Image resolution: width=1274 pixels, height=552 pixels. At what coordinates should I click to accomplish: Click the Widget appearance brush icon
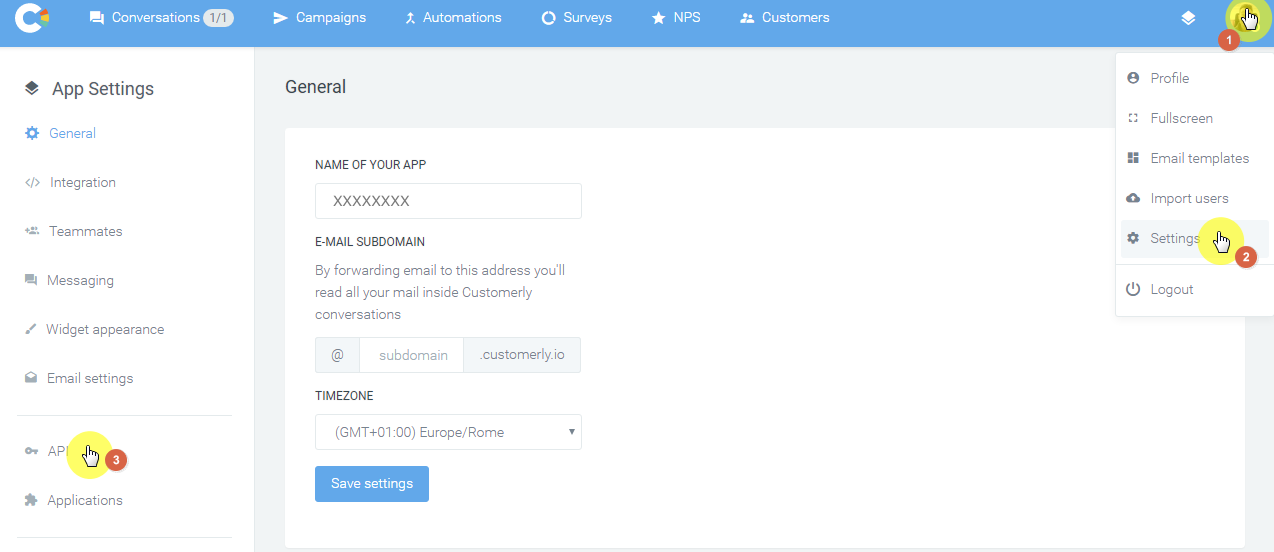(x=30, y=329)
